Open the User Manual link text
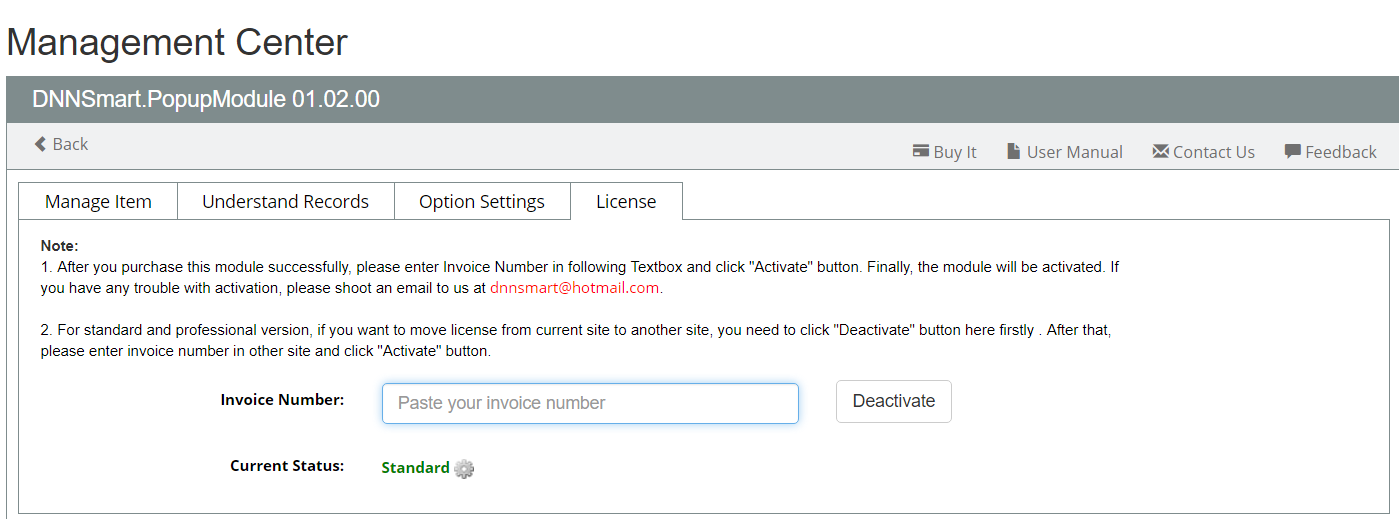 [x=1075, y=152]
